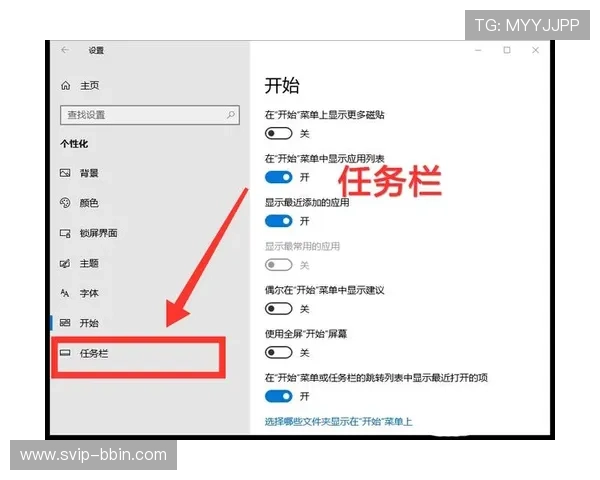Toggle 在"开始"菜单上显示更多磁贴 switch

coord(279,133)
